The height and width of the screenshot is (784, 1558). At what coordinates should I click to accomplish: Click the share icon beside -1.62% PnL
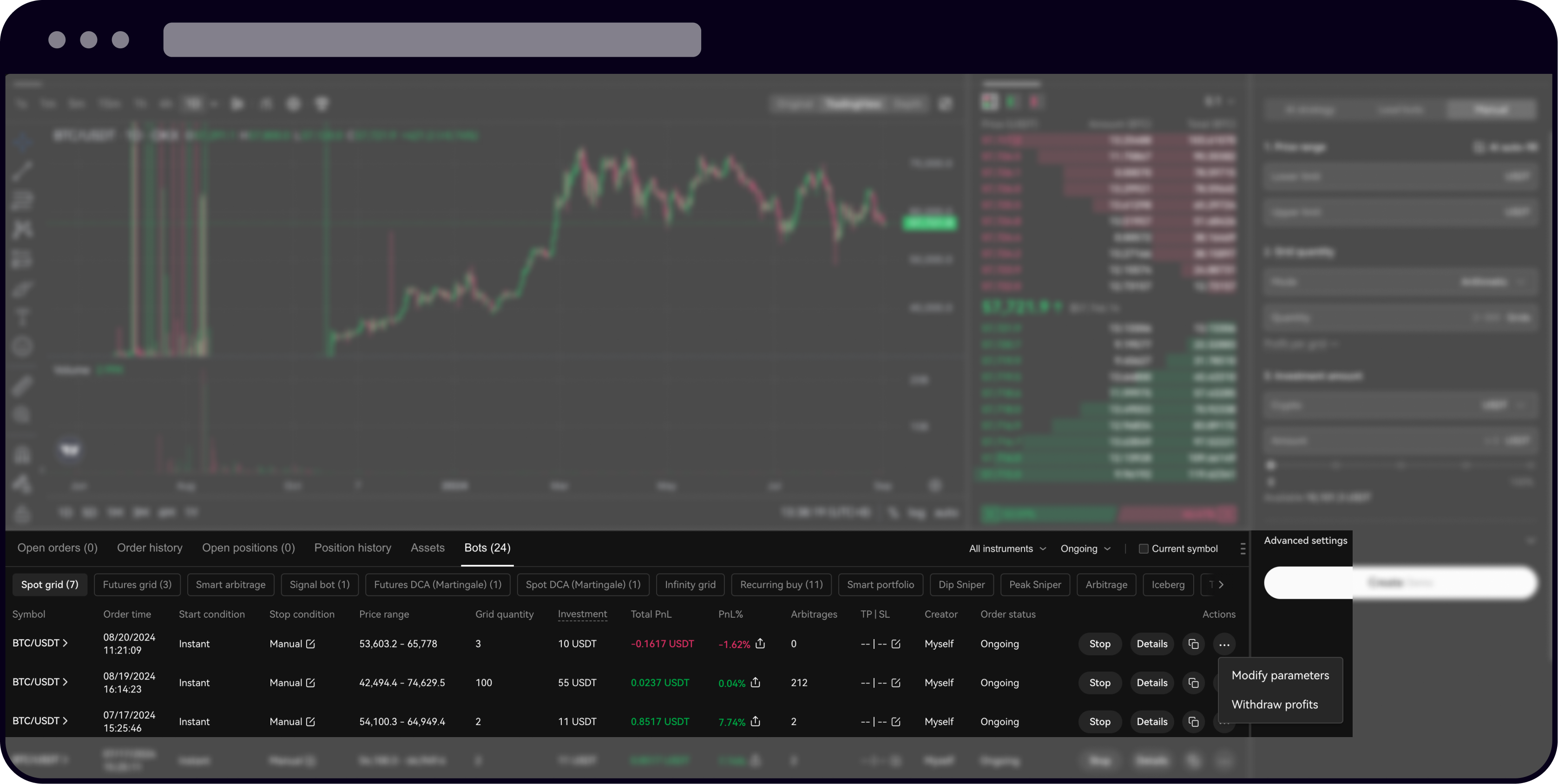760,644
